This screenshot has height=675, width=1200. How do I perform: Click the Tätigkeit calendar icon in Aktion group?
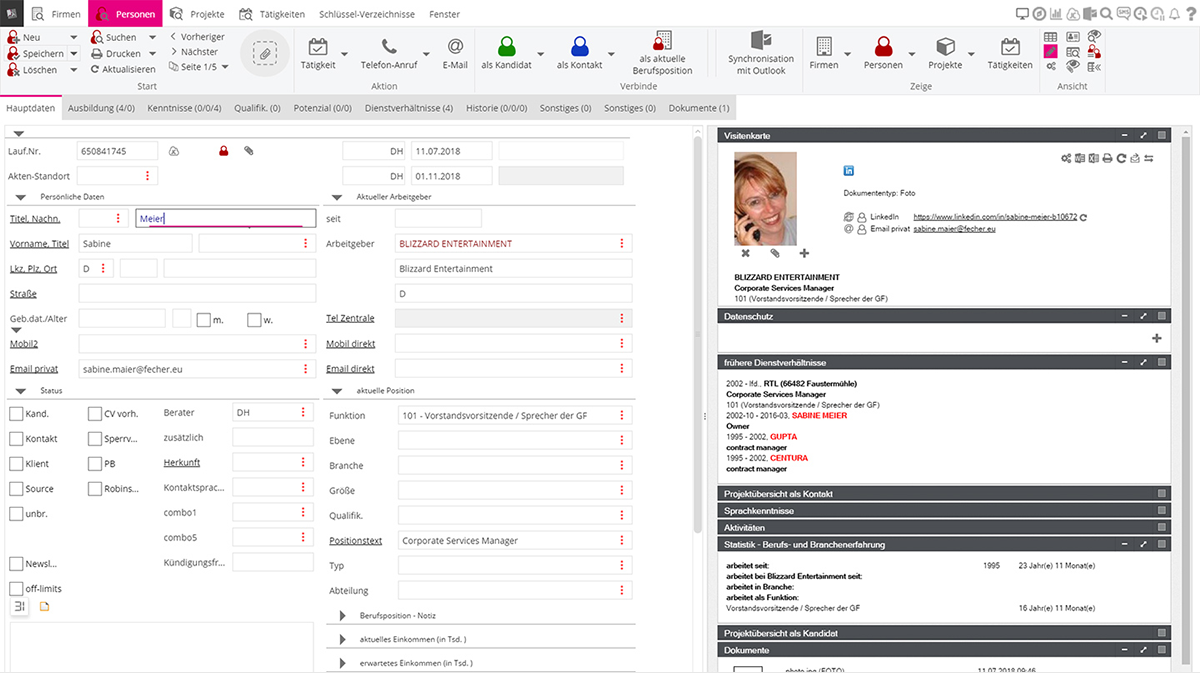pyautogui.click(x=318, y=47)
